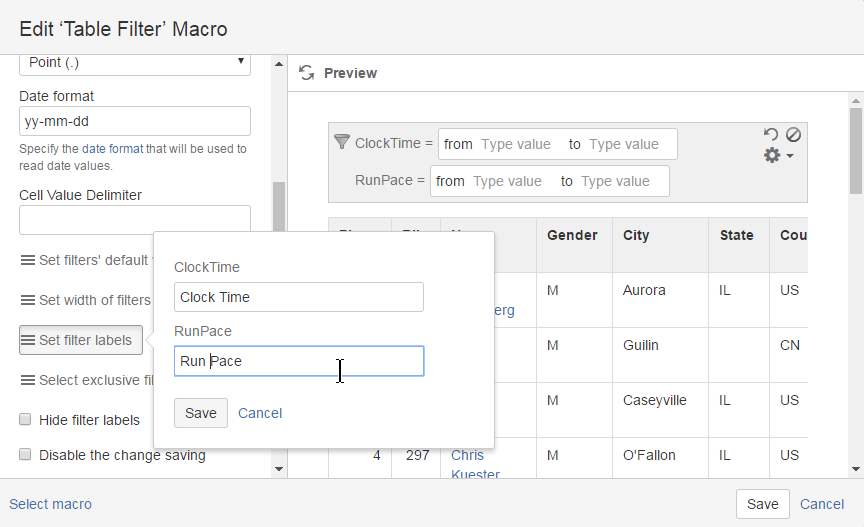Open the gear settings menu
This screenshot has height=527, width=864.
click(x=777, y=156)
